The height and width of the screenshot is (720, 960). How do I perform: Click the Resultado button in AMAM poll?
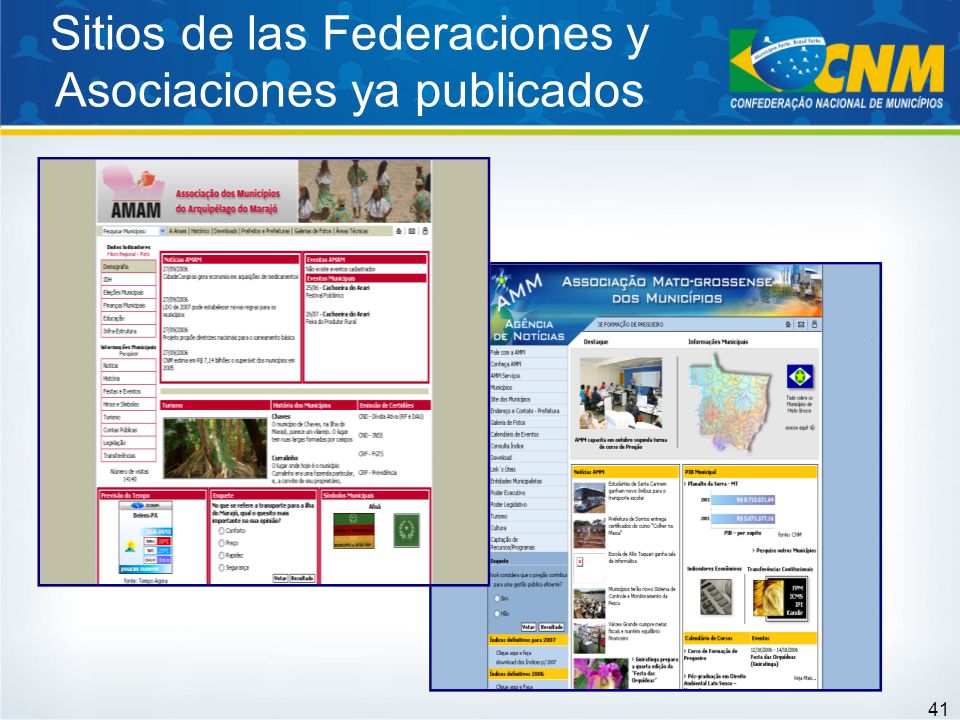tap(302, 578)
